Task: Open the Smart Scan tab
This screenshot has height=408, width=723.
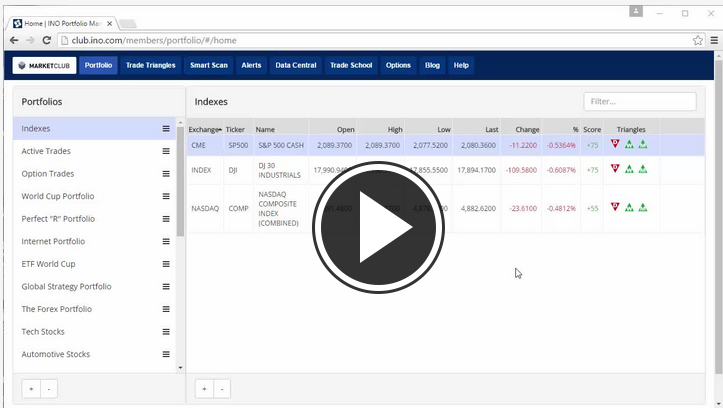Action: click(209, 66)
